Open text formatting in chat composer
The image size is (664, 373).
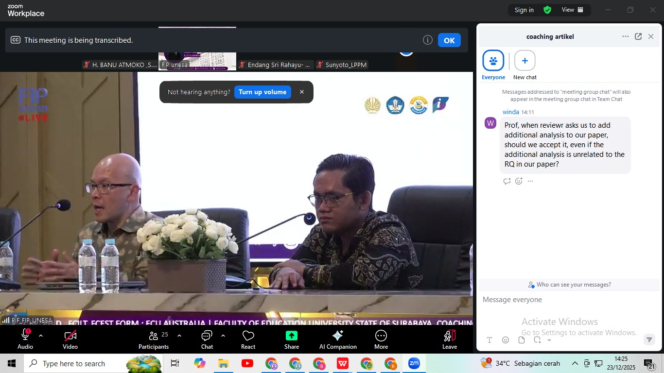(489, 340)
